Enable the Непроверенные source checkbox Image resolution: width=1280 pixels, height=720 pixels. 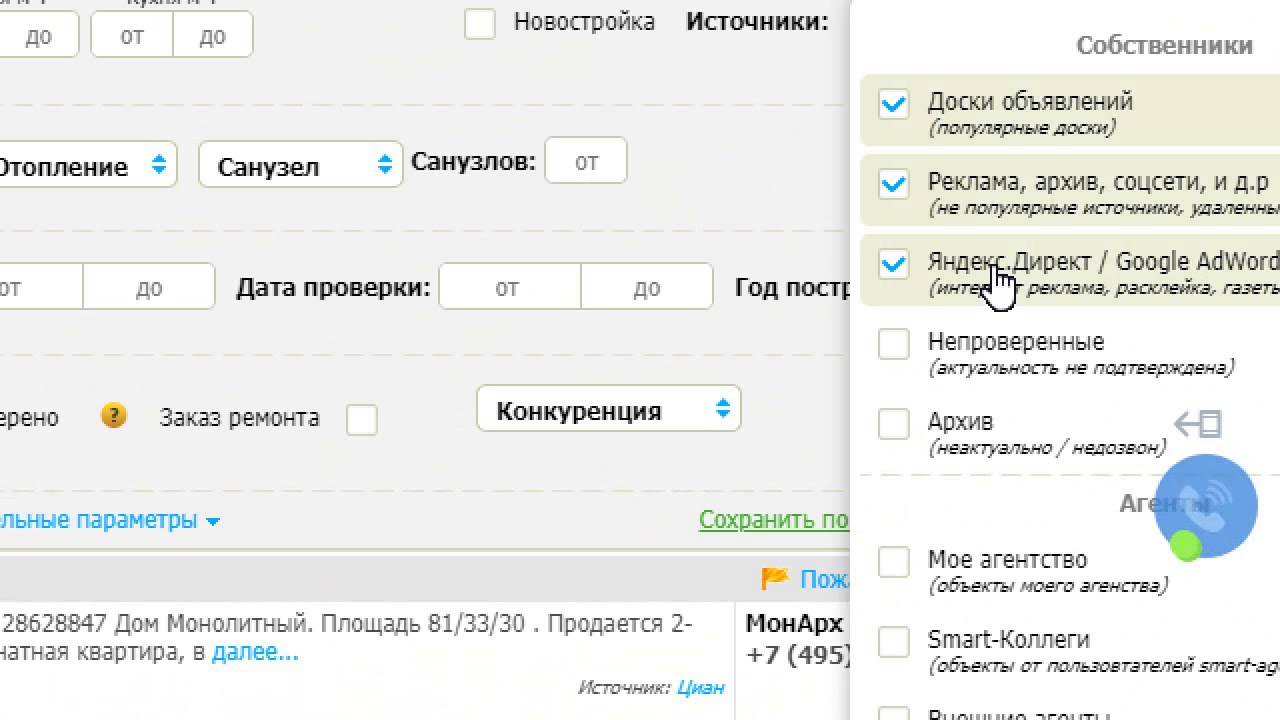point(893,344)
